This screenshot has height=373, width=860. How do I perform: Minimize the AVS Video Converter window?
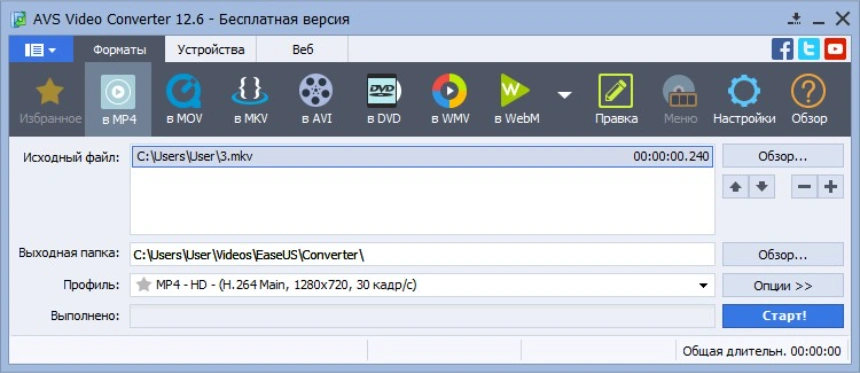(819, 21)
